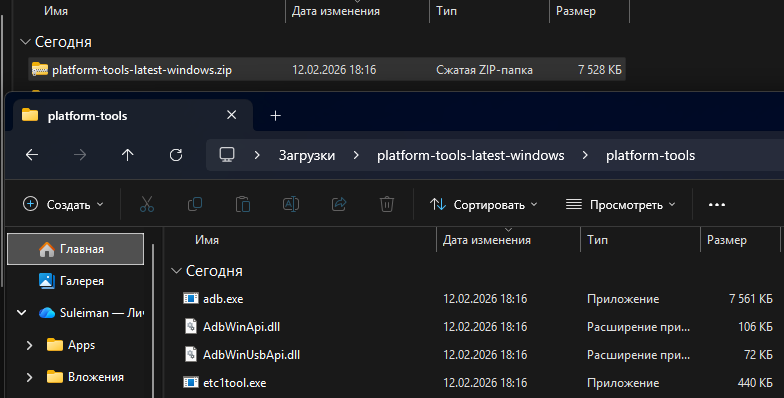Click the OneDrive cloud icon for Suleiman
784x398 pixels.
(x=47, y=313)
